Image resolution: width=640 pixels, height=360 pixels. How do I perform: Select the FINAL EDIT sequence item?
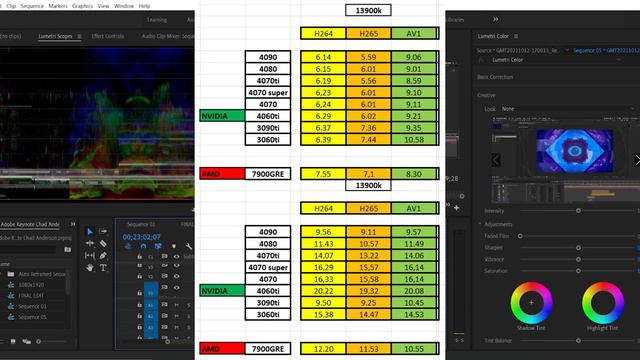click(31, 296)
